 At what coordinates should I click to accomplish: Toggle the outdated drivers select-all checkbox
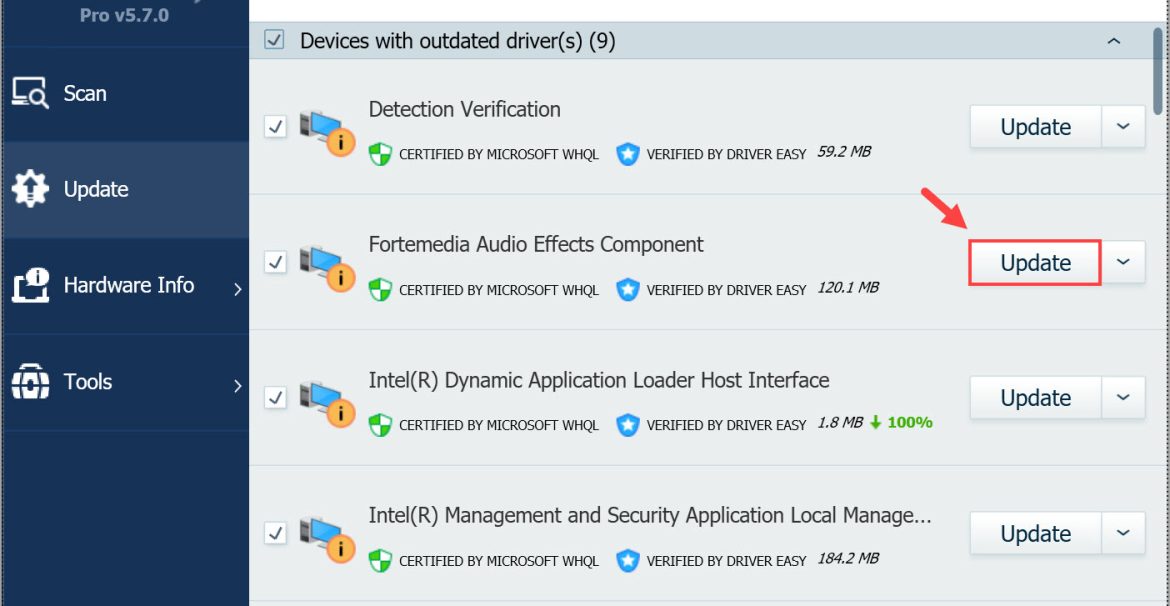275,40
